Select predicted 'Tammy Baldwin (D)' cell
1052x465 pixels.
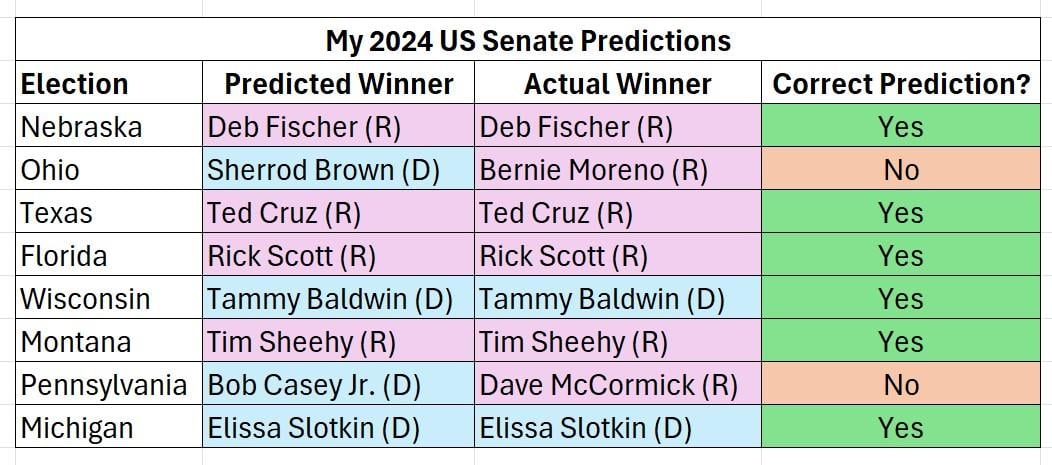click(x=338, y=297)
